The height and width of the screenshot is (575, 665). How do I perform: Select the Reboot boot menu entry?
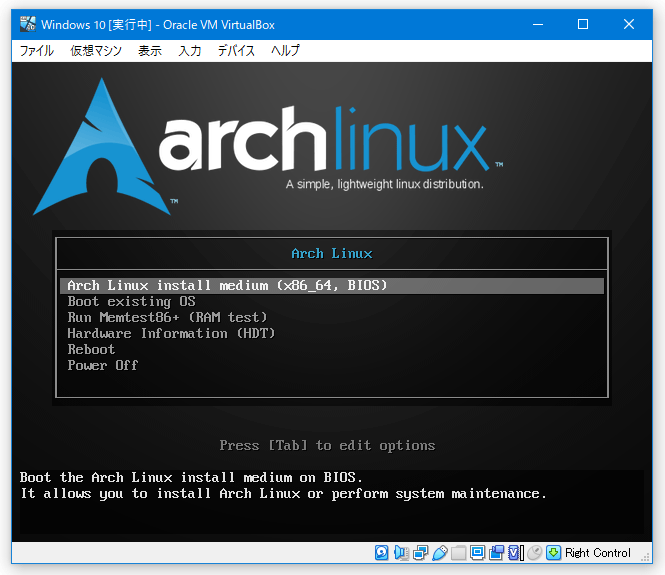tap(91, 349)
